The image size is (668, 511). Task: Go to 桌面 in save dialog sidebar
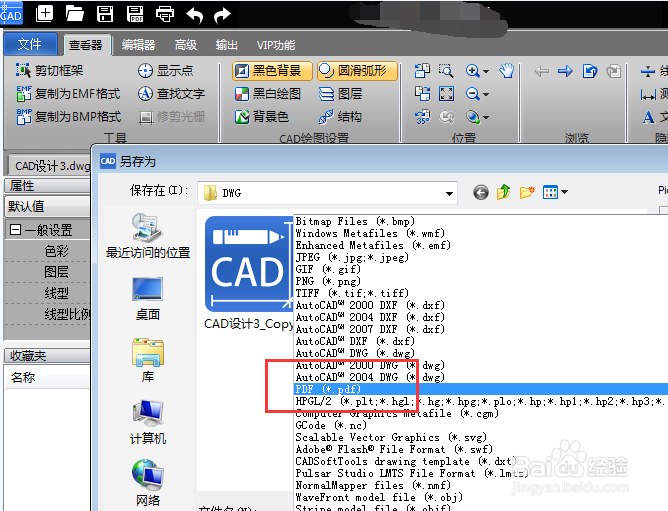147,299
